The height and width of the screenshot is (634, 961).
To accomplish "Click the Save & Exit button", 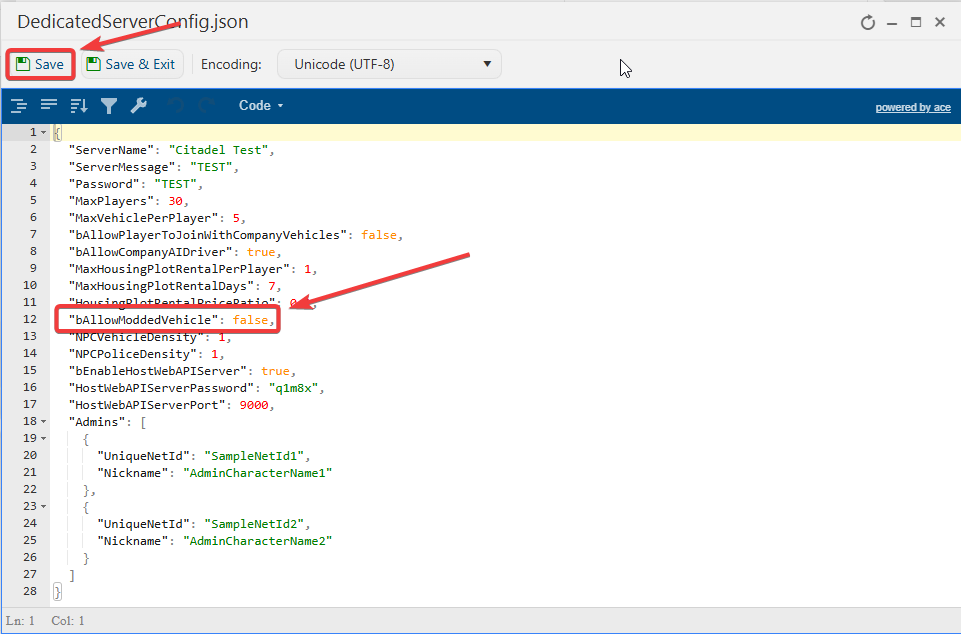I will point(132,64).
